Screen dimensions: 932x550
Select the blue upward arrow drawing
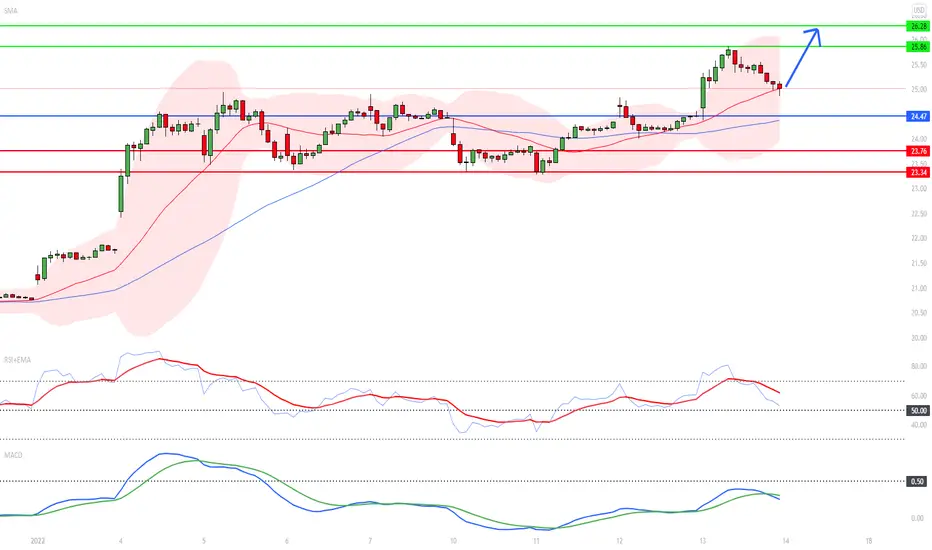coord(802,58)
